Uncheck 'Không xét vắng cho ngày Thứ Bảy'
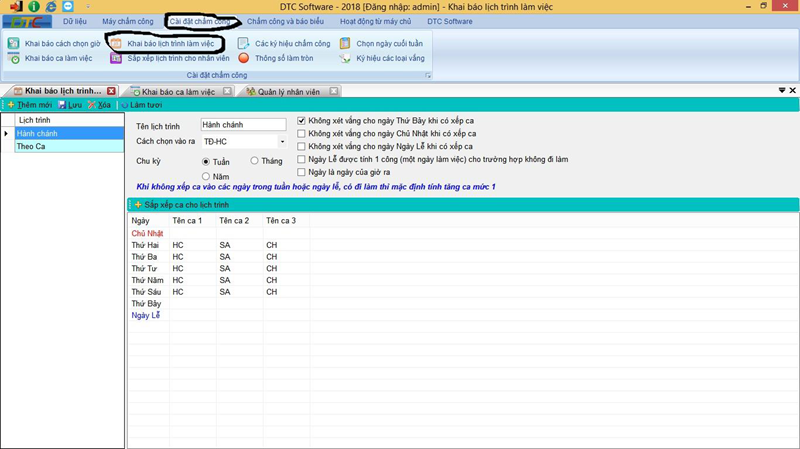 pos(302,121)
